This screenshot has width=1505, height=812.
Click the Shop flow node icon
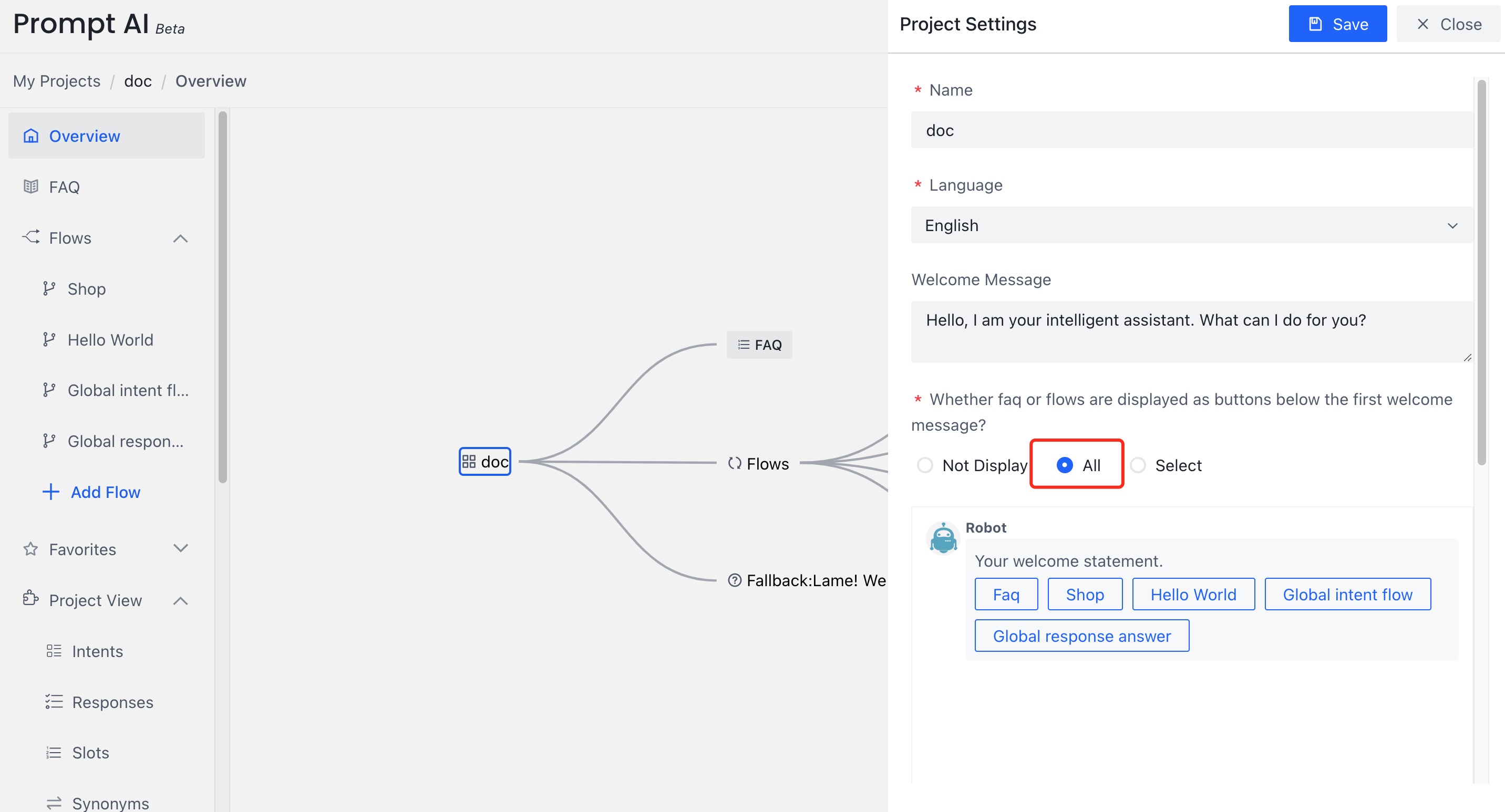coord(48,288)
